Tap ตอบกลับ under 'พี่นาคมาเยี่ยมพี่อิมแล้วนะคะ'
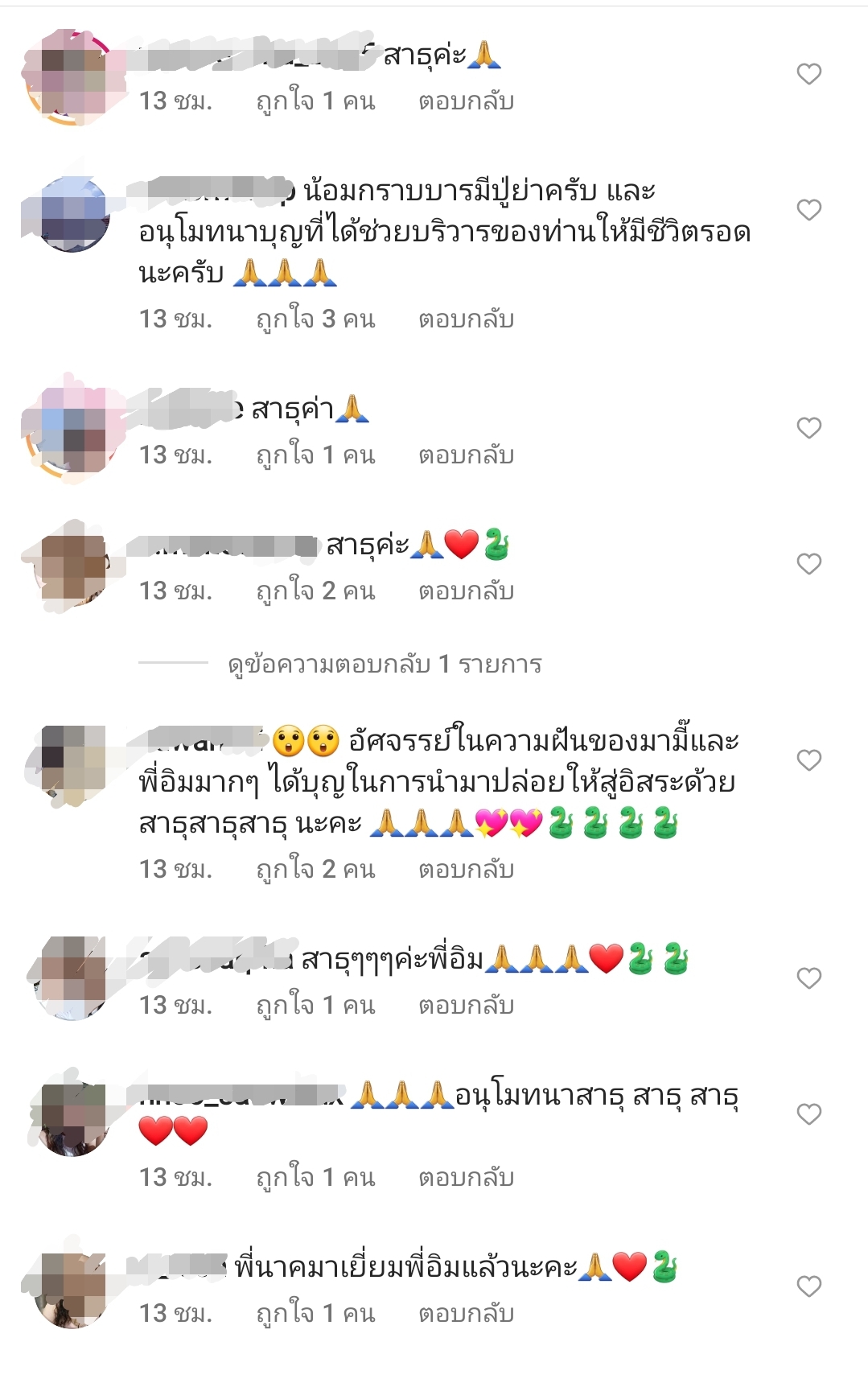Screen dimensions: 868x1383 point(466,1314)
